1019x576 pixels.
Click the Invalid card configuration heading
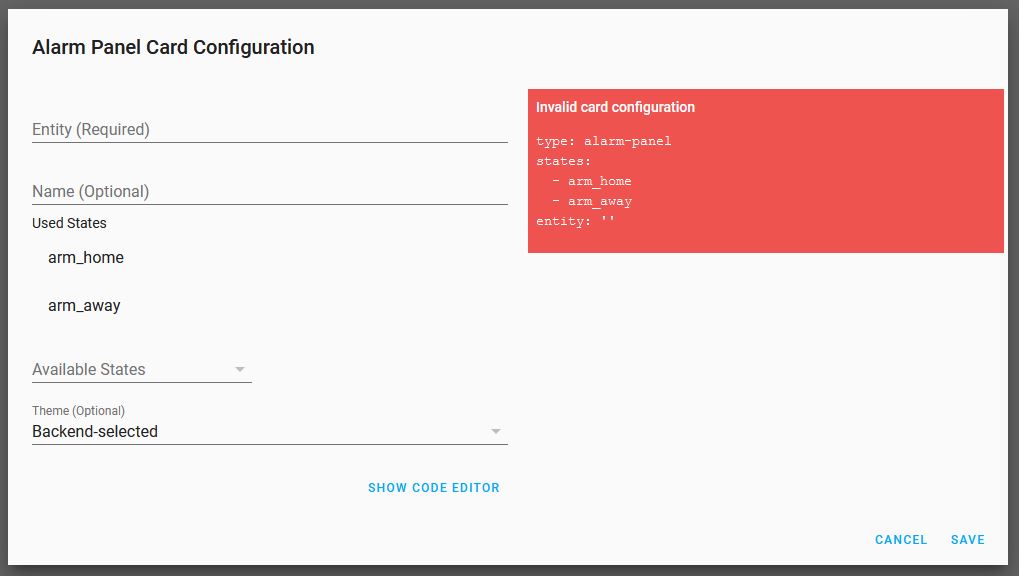[x=615, y=107]
